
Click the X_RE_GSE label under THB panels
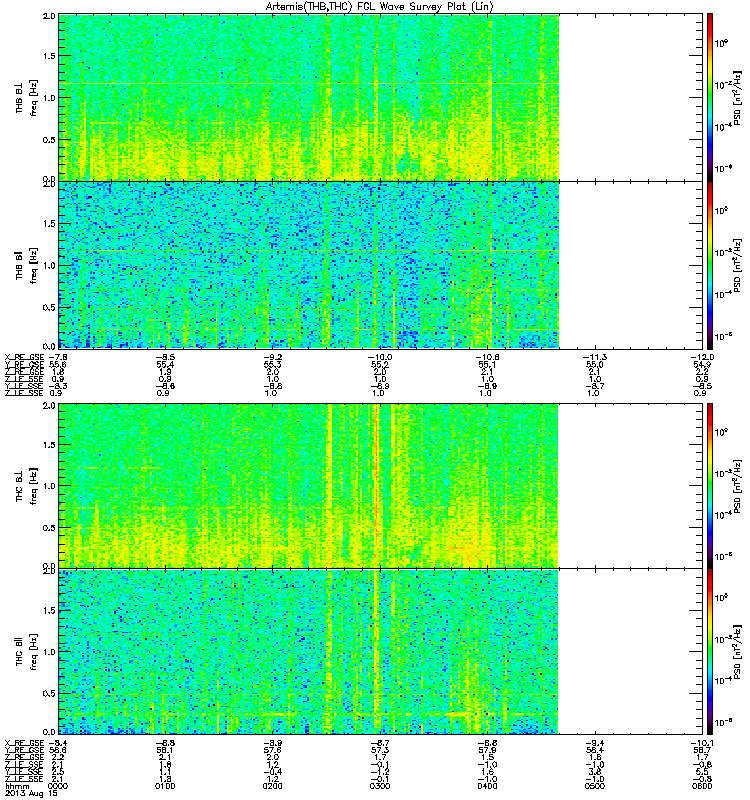24,357
